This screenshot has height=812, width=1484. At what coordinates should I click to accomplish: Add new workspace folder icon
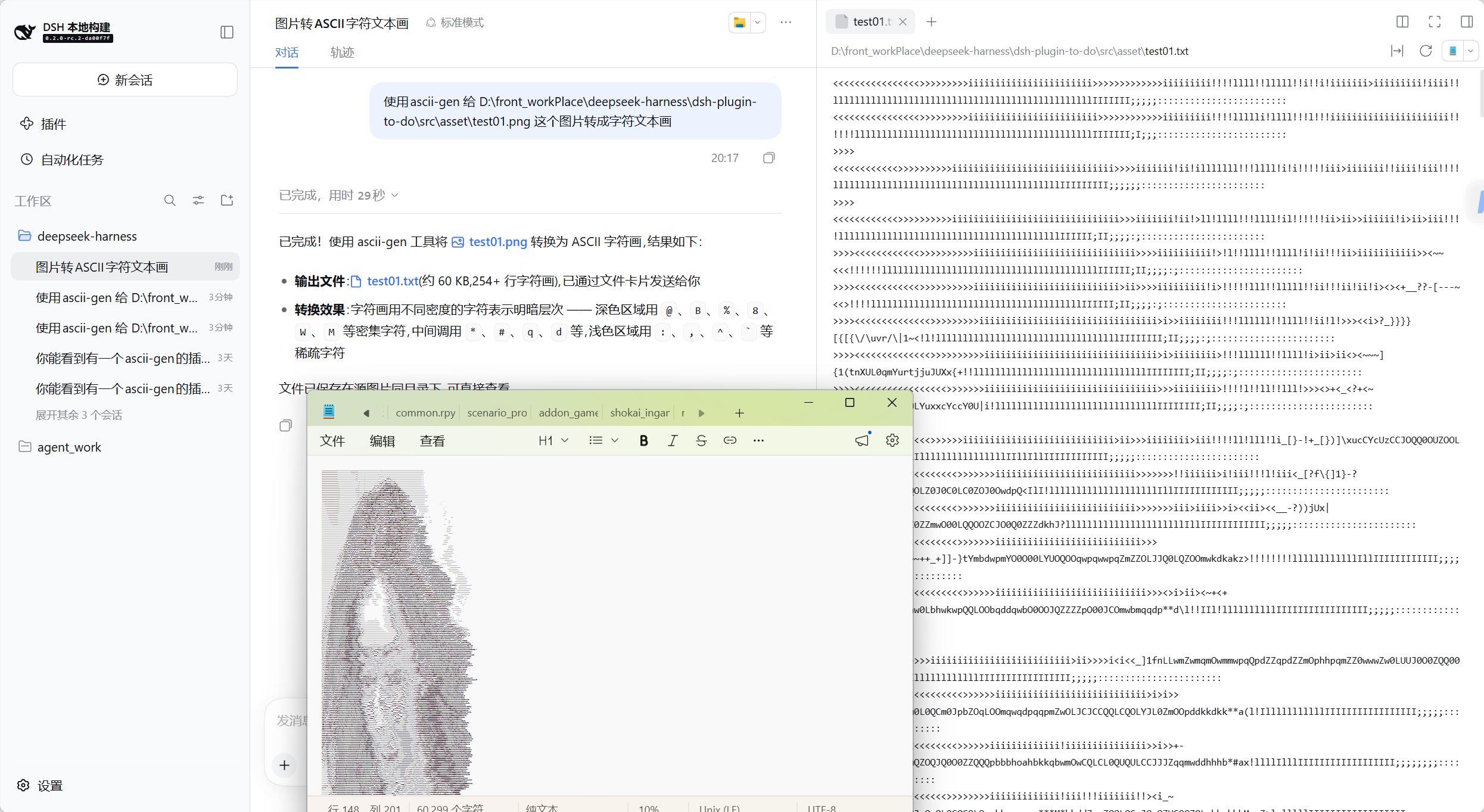(x=227, y=201)
